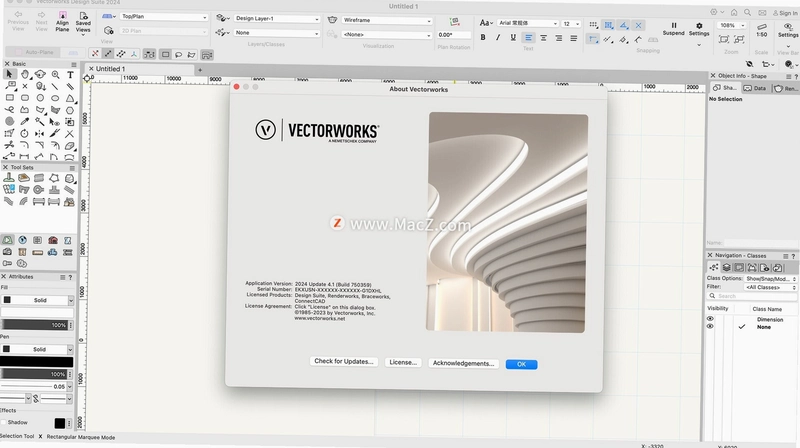Select the Circle tool
The height and width of the screenshot is (448, 800).
(40, 98)
